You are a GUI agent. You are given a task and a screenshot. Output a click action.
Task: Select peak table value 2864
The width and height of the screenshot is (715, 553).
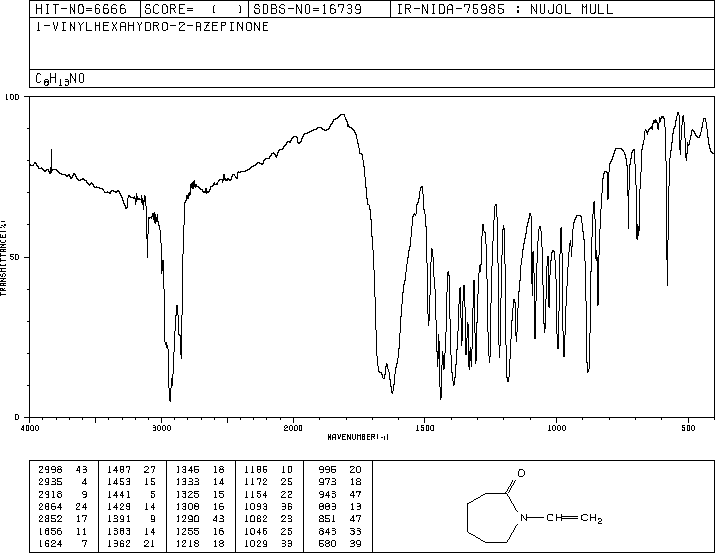(50, 506)
